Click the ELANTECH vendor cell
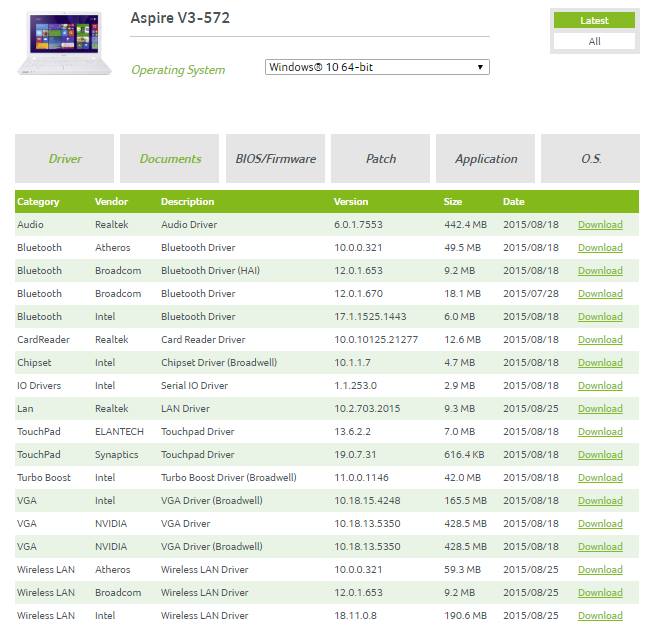 [x=119, y=432]
